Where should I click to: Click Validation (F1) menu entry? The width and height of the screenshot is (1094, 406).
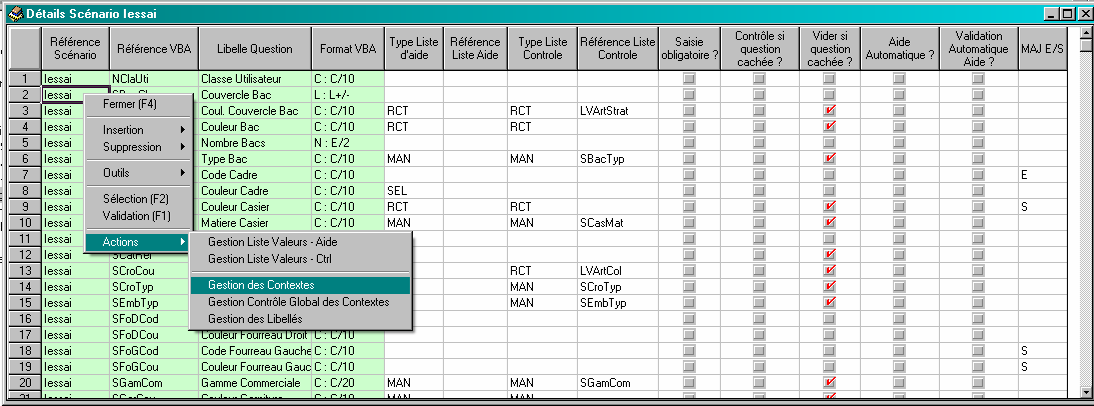(137, 215)
